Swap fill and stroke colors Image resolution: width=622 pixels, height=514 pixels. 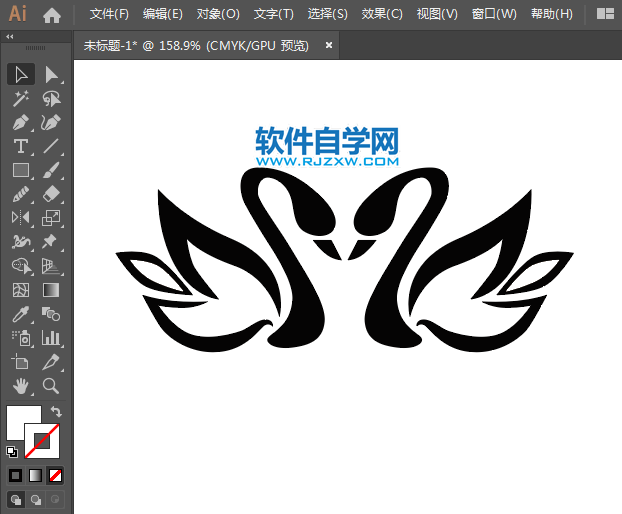click(56, 411)
